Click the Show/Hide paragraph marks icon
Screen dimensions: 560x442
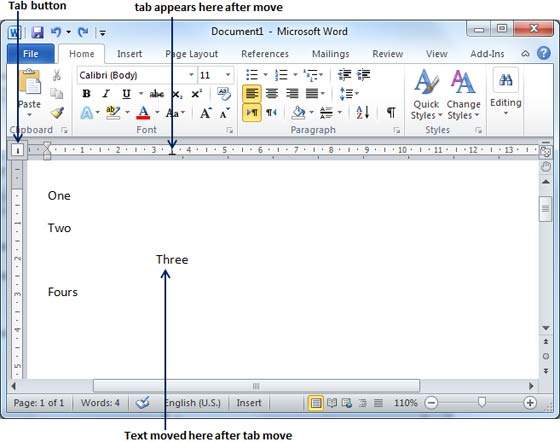pos(391,112)
